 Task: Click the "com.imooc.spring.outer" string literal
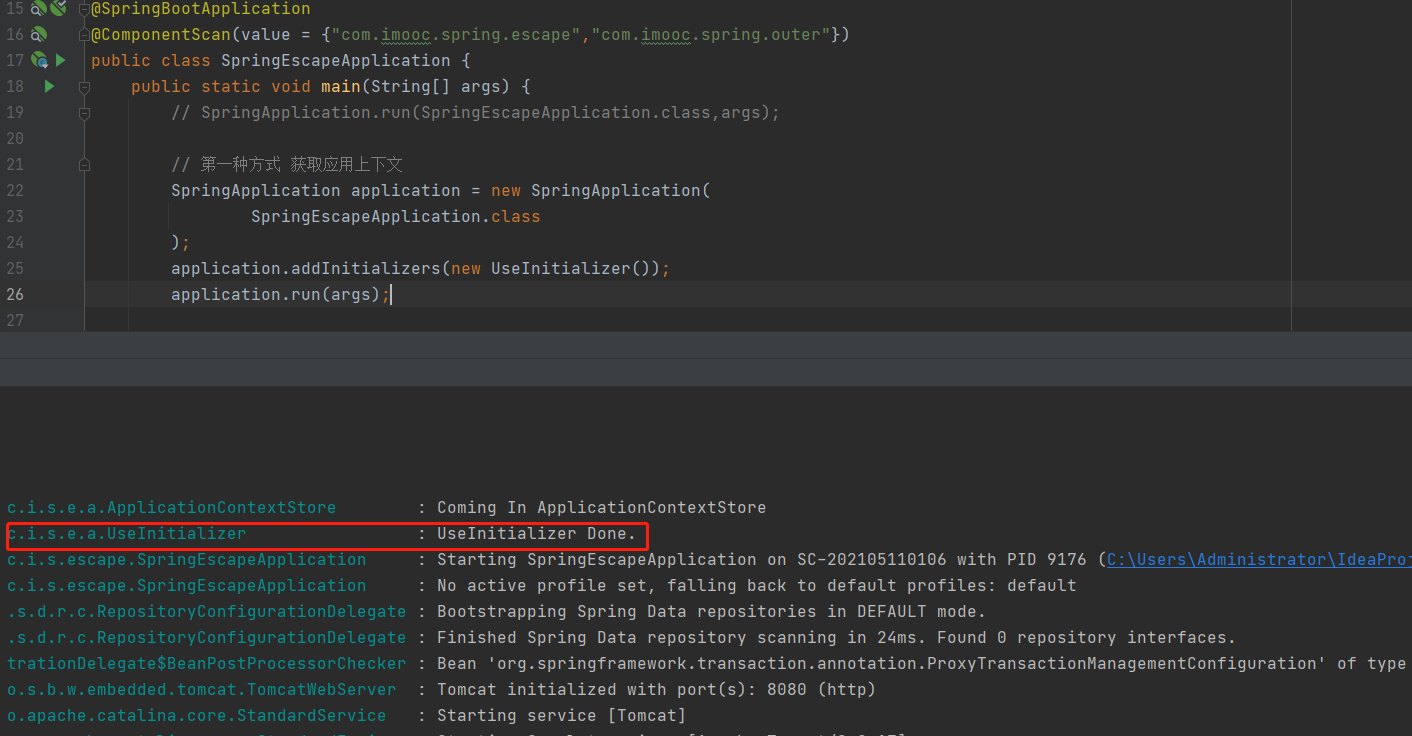click(711, 35)
